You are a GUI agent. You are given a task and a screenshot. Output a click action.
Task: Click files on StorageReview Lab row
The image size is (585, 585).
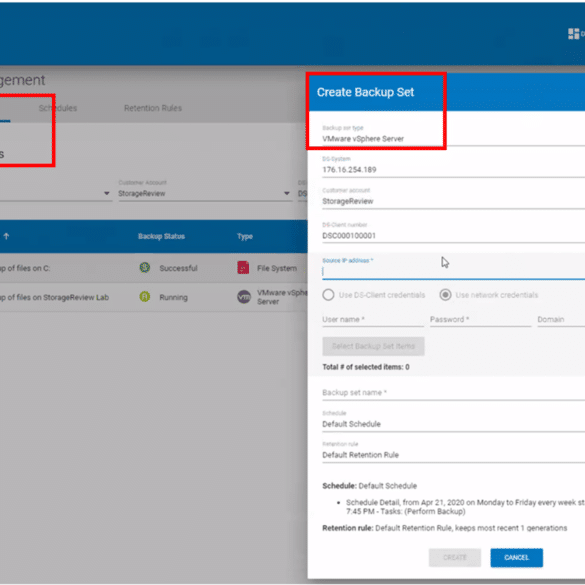click(x=154, y=297)
